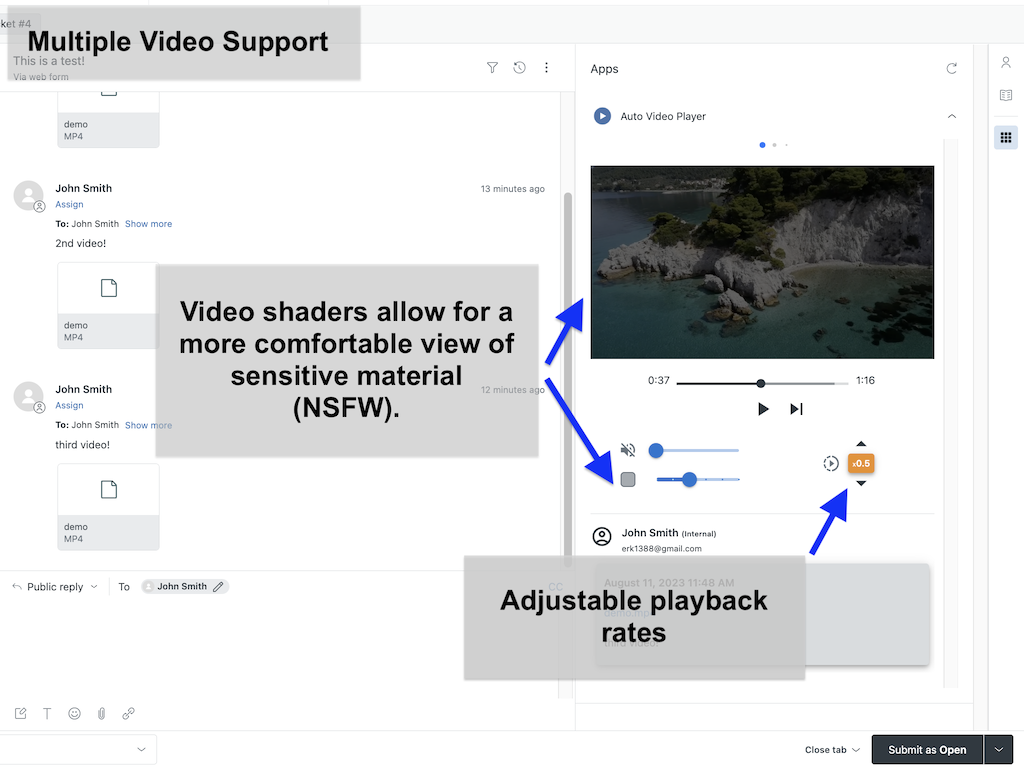Open the knowledge book sidebar icon
The height and width of the screenshot is (768, 1024).
[x=1006, y=95]
